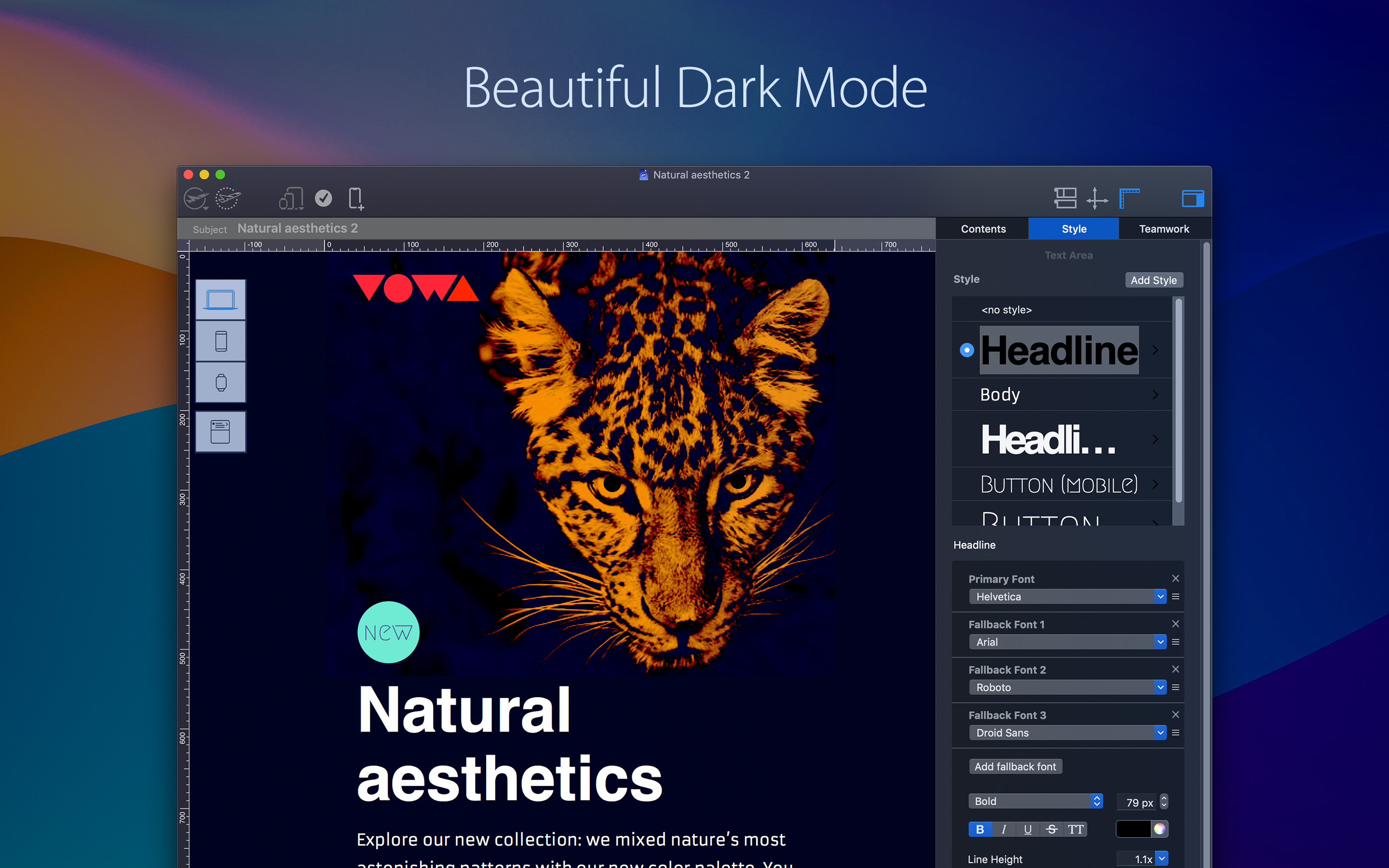Remove the Primary Font row
The height and width of the screenshot is (868, 1389).
click(1175, 578)
